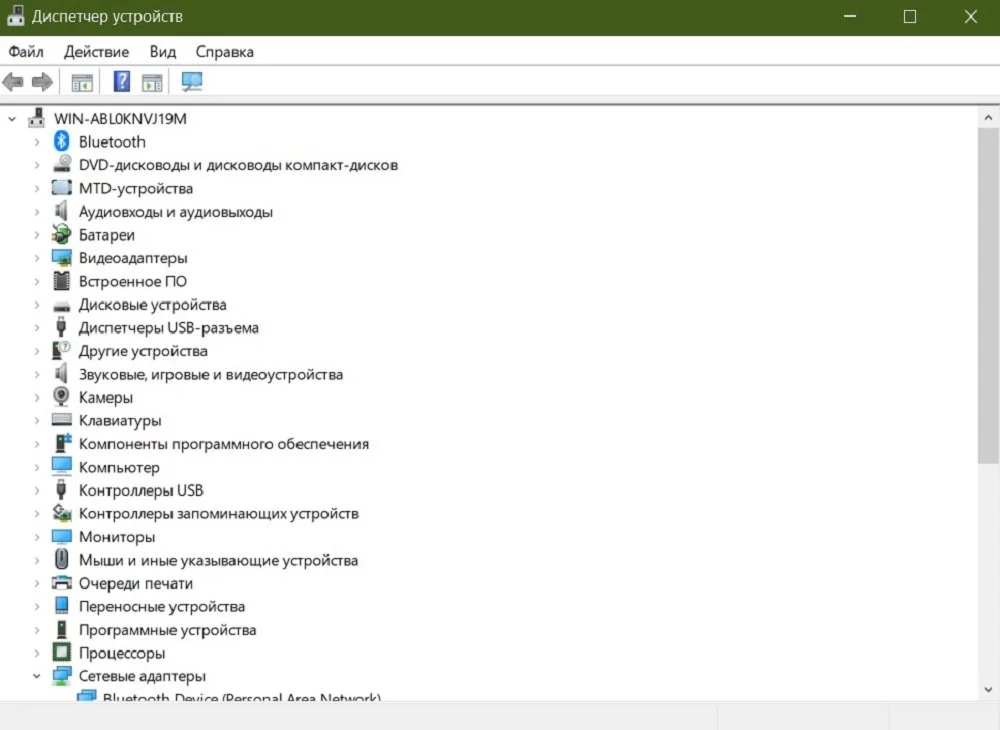Expand the Видеоадаптеры node
The image size is (1000, 730).
pos(37,258)
